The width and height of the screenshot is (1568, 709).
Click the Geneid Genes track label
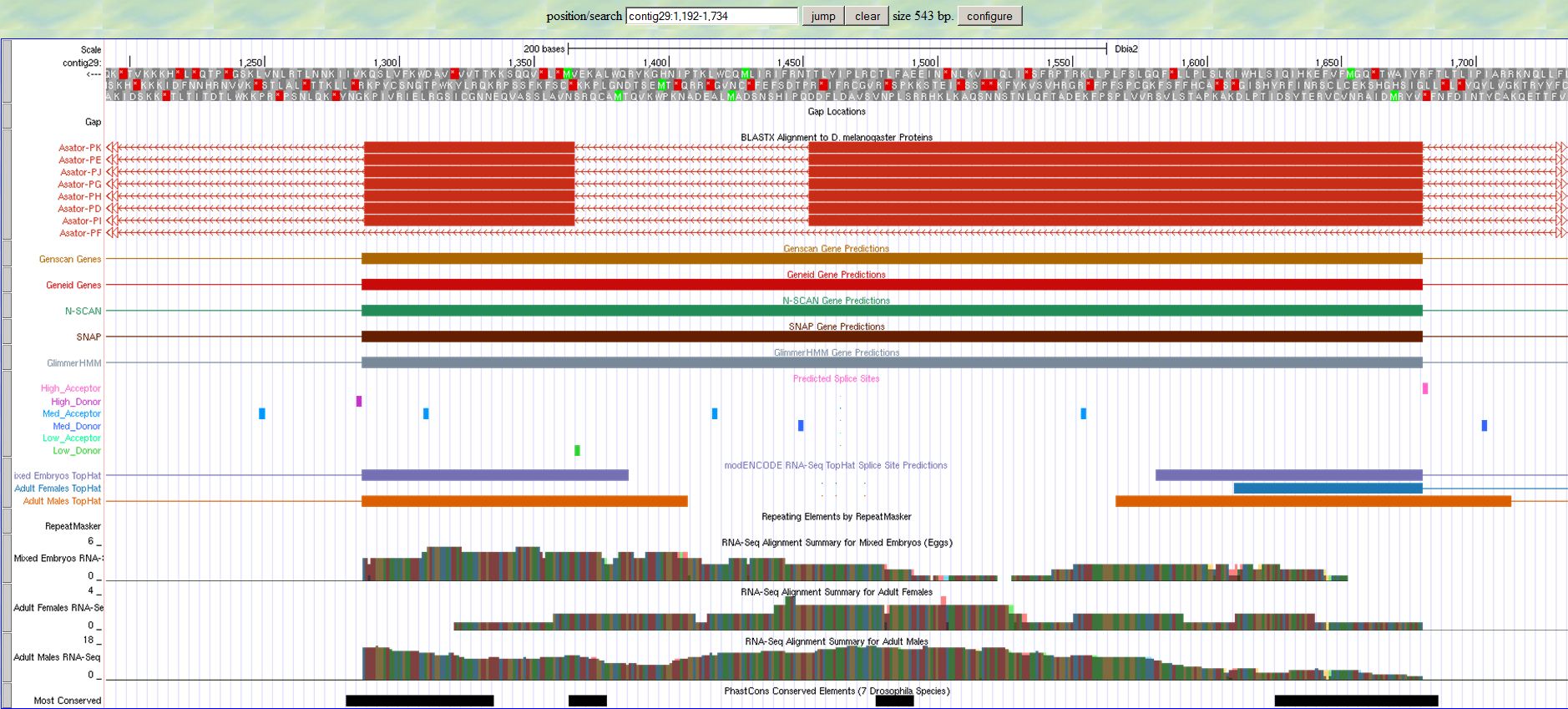click(73, 285)
